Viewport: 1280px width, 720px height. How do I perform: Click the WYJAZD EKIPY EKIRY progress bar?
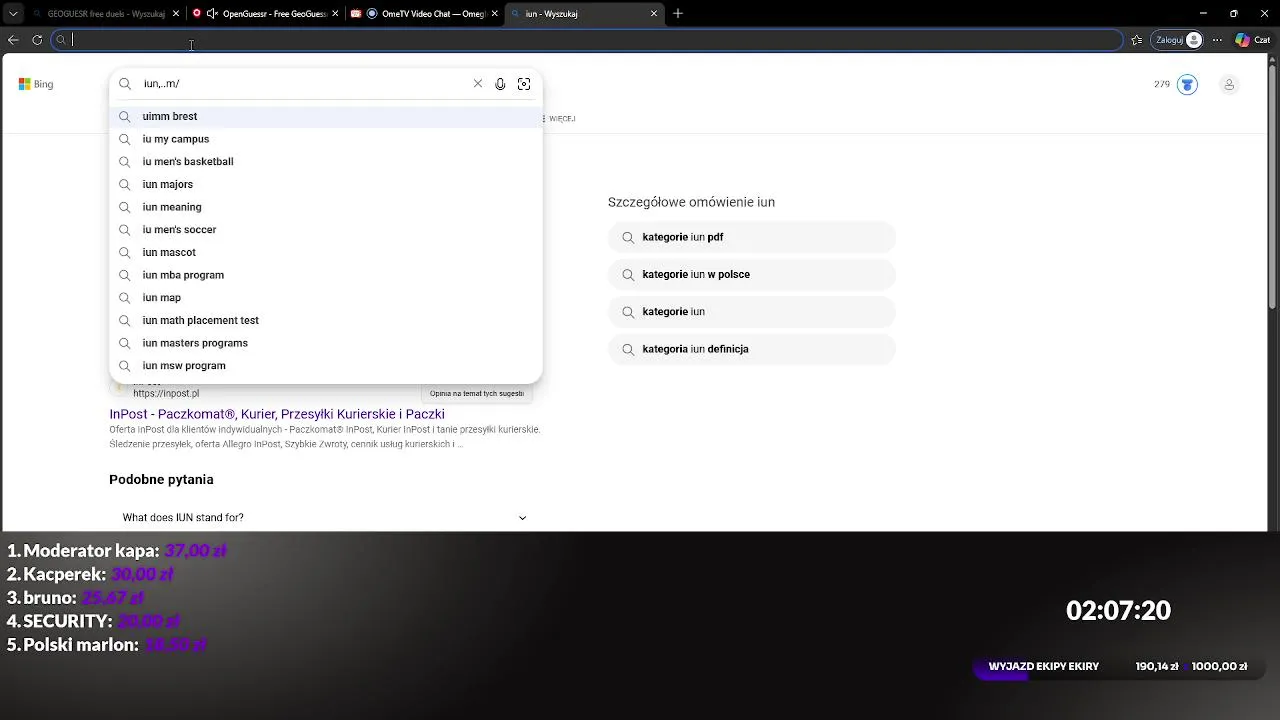(1118, 667)
